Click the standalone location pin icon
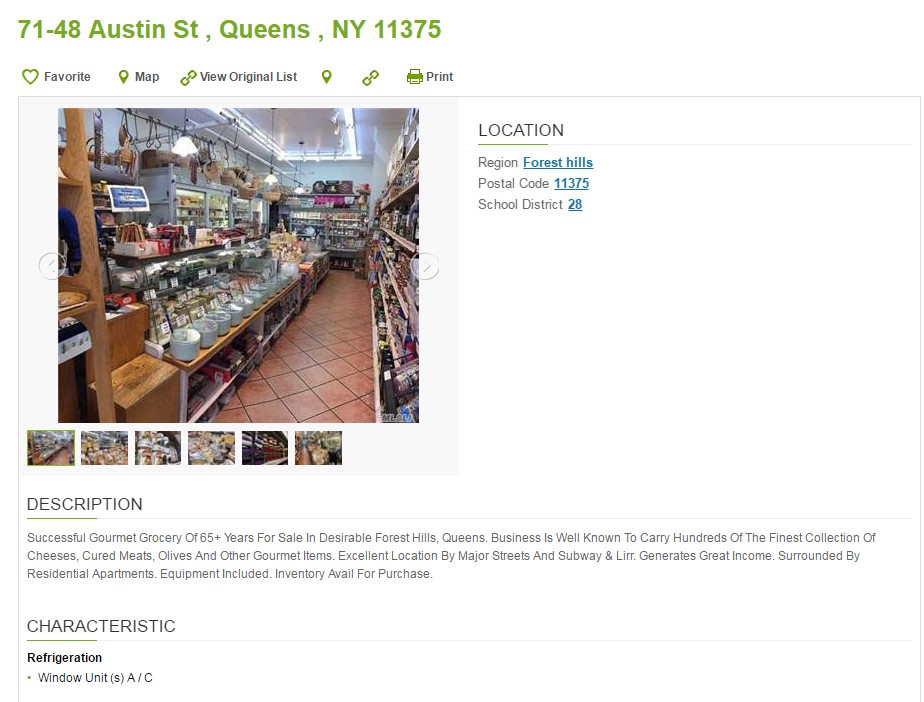This screenshot has width=924, height=702. click(326, 77)
